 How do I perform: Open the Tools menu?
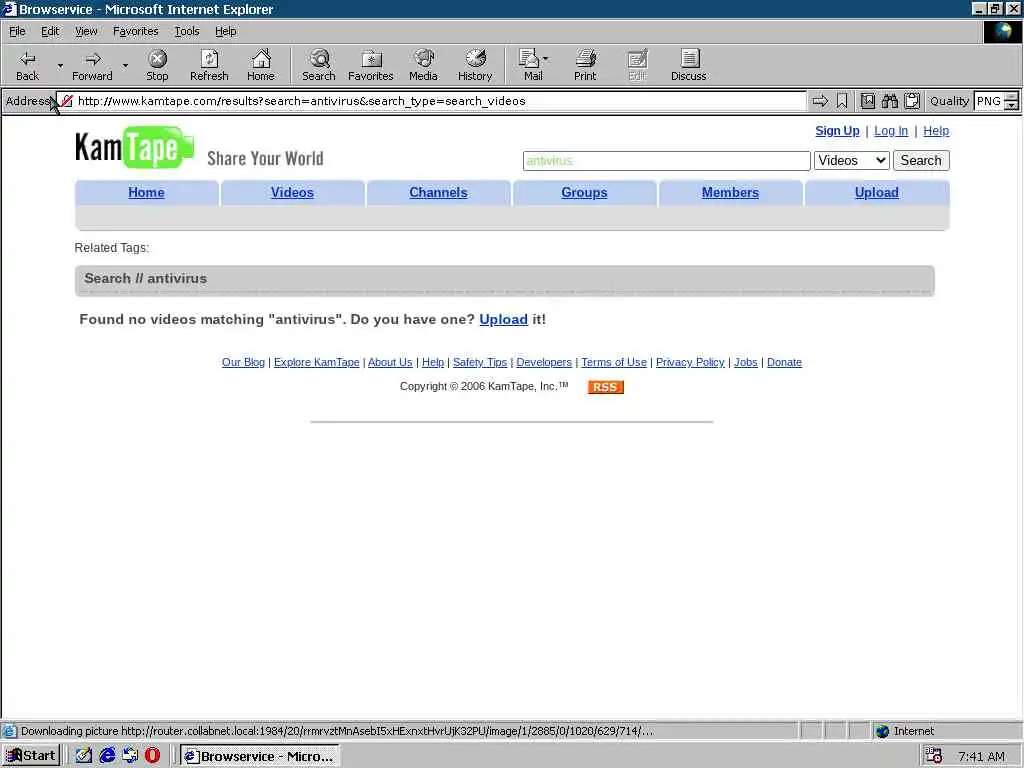point(186,31)
